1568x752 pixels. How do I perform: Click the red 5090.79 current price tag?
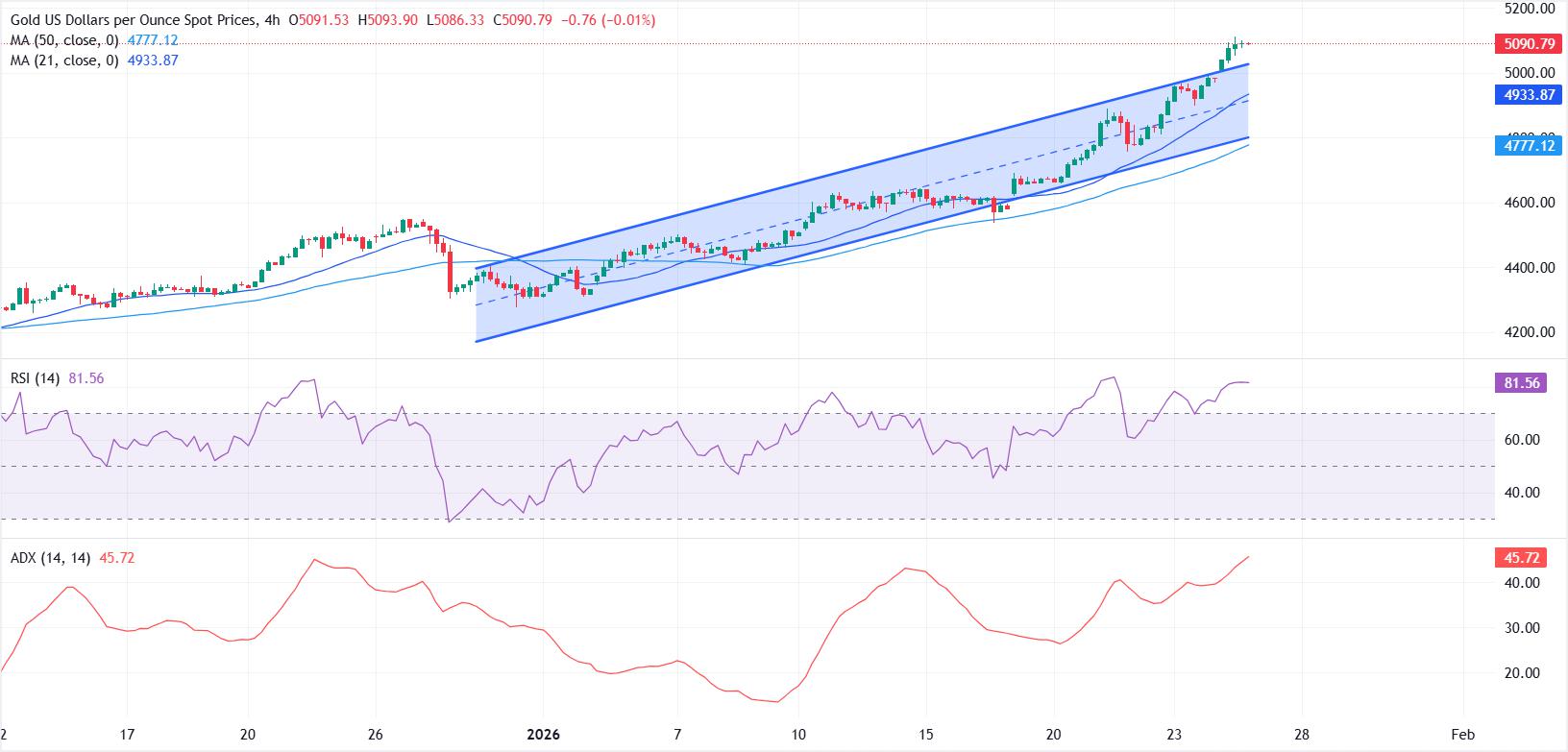(x=1528, y=44)
